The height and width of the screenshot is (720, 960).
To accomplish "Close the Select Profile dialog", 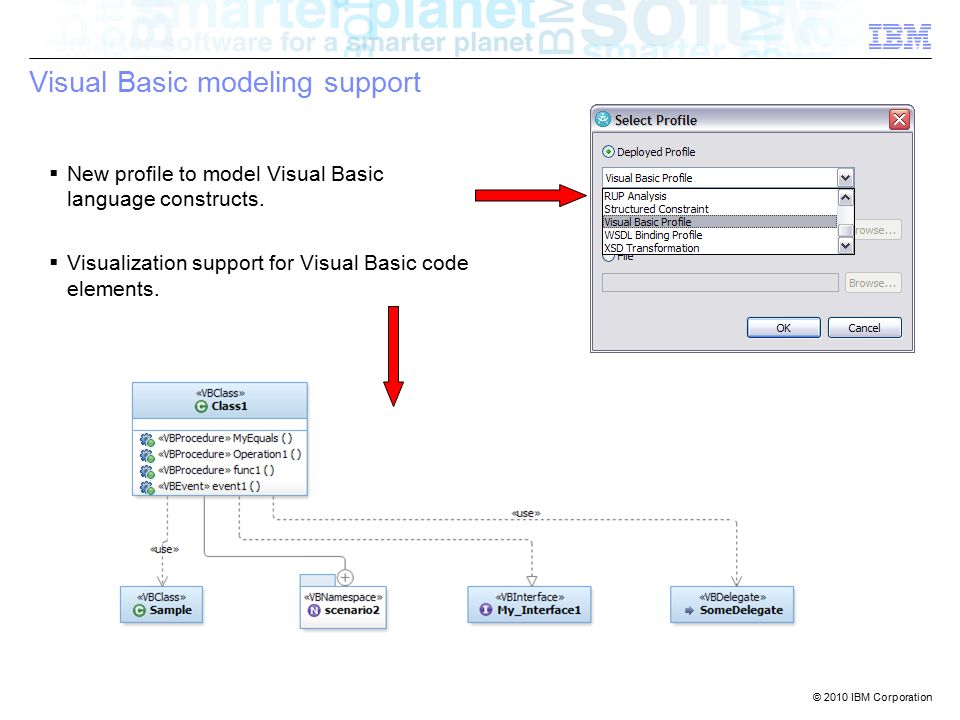I will (x=899, y=119).
